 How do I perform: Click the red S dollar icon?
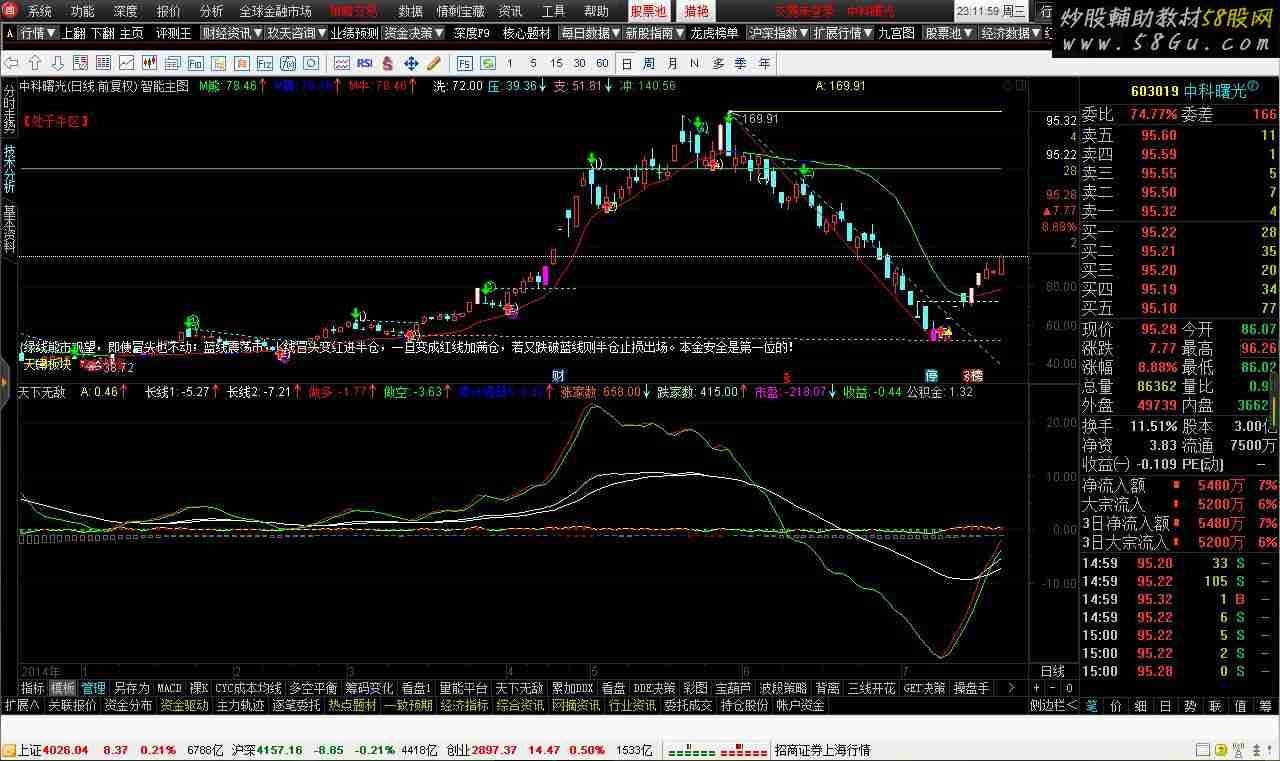(x=387, y=62)
